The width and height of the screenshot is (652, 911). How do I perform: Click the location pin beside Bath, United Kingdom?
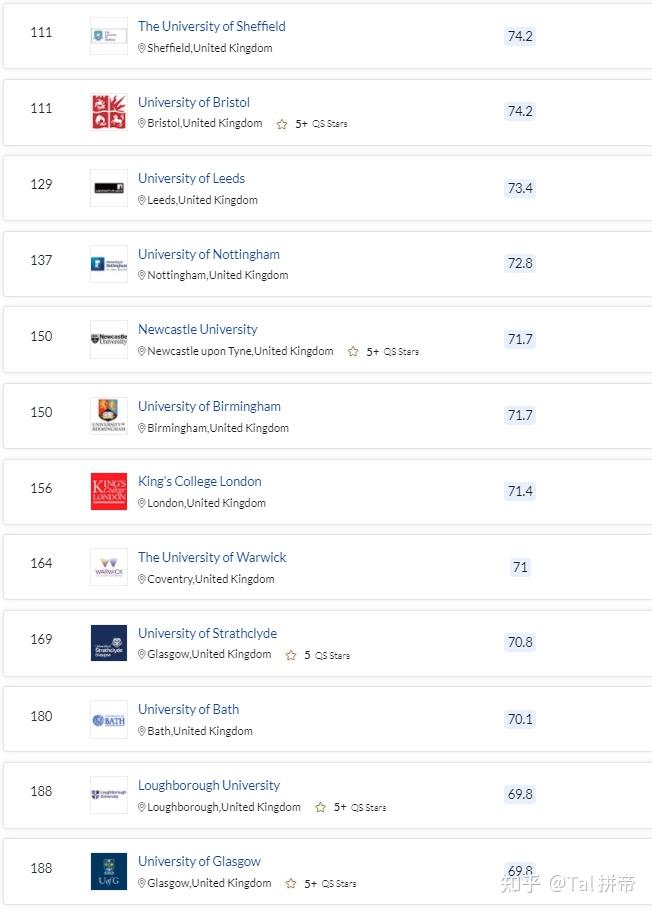[x=142, y=731]
